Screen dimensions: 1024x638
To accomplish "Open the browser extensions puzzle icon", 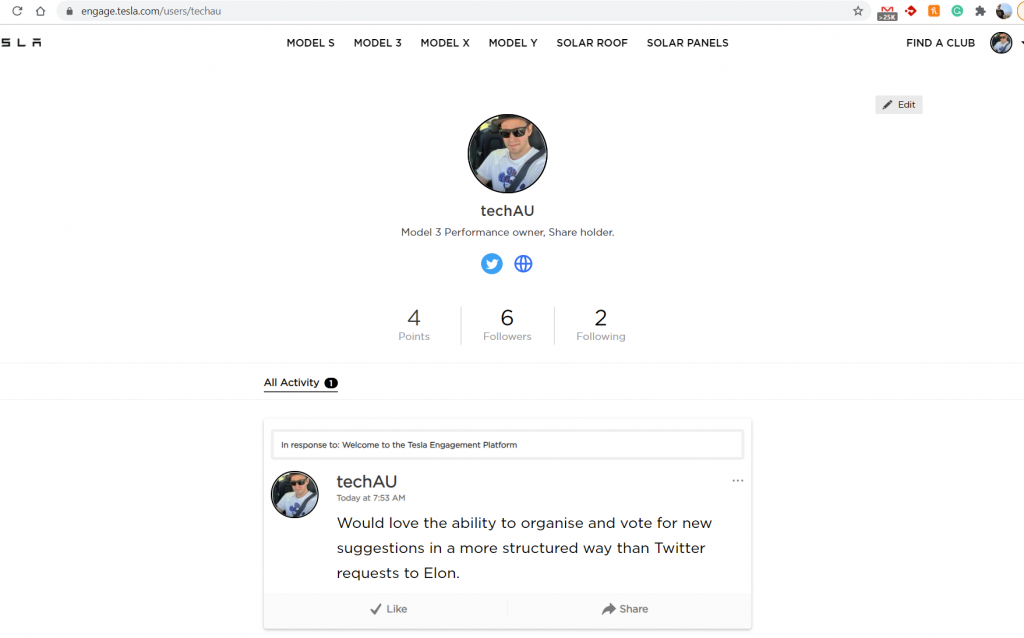I will coord(980,11).
